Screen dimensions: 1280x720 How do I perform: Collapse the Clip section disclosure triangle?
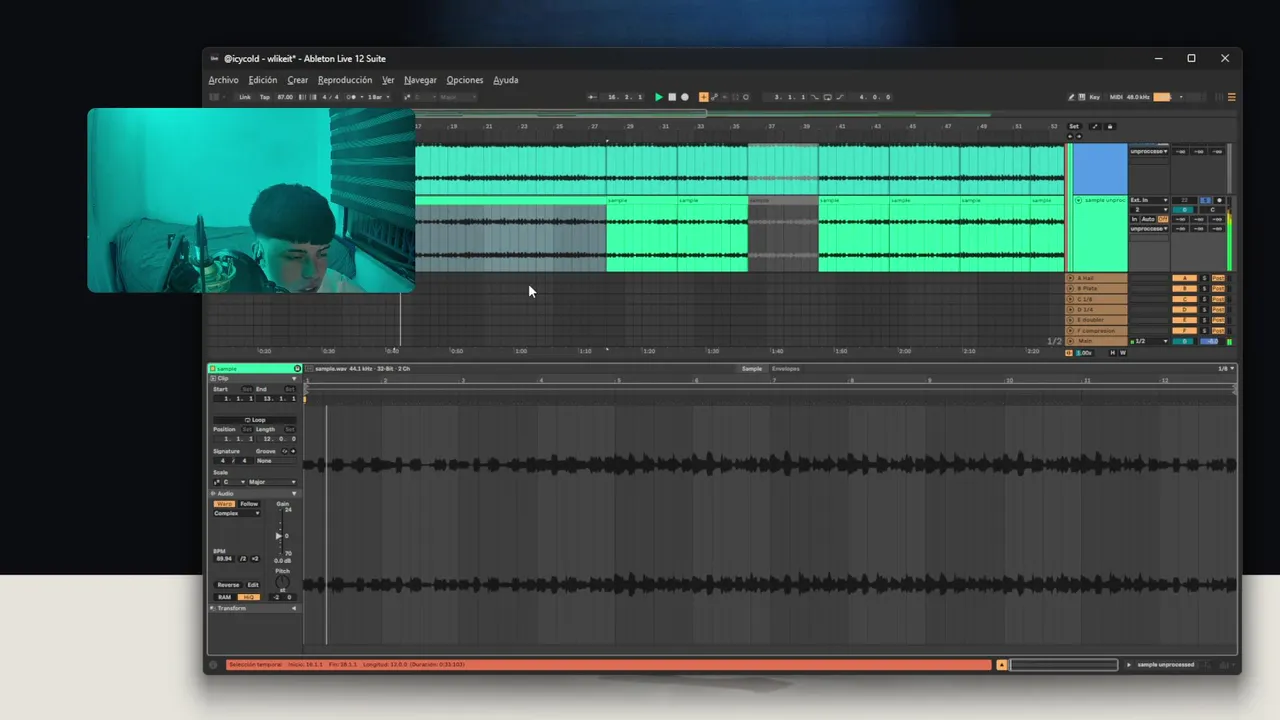point(294,378)
